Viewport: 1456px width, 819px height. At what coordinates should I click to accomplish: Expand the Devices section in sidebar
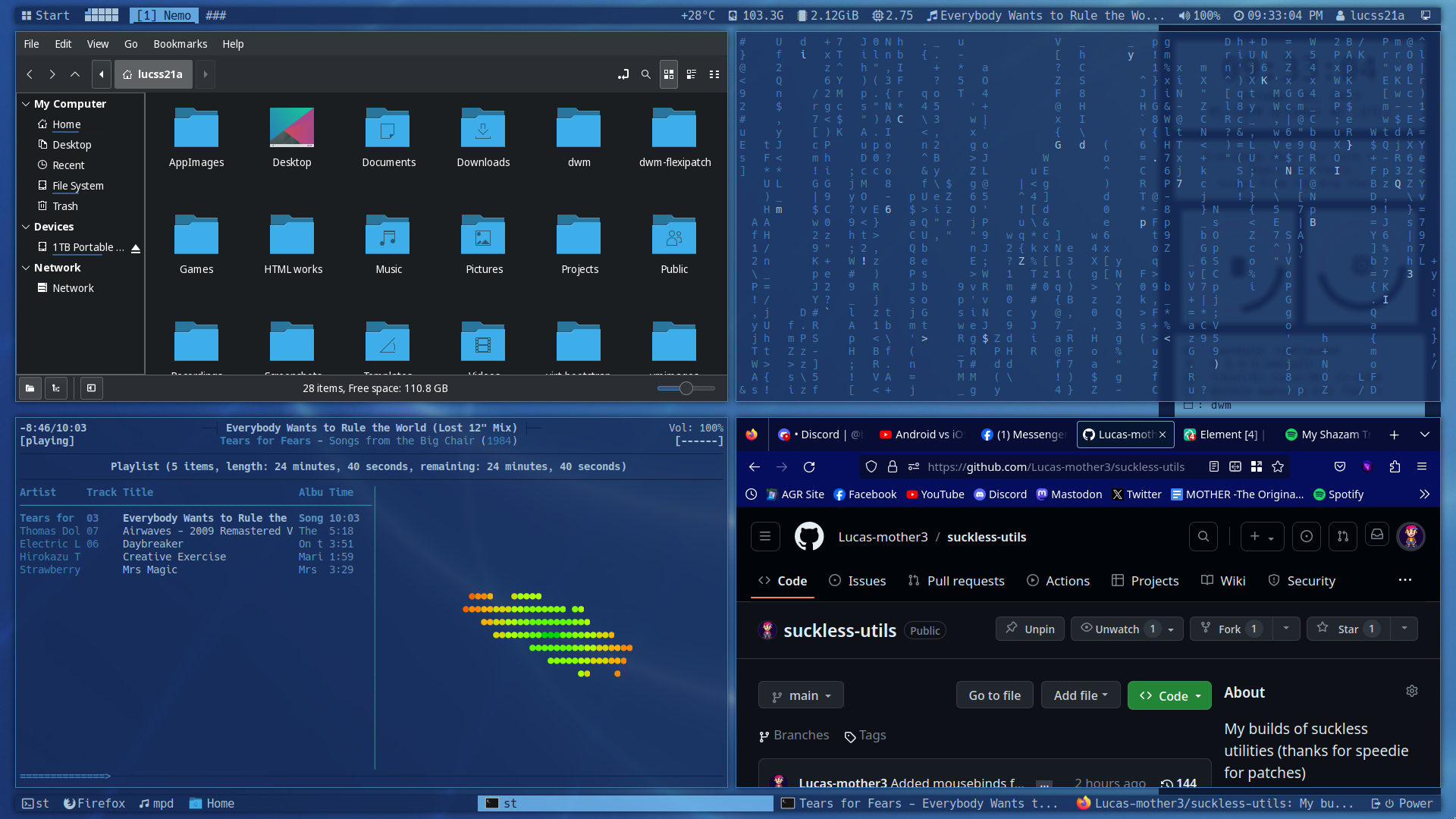point(26,226)
